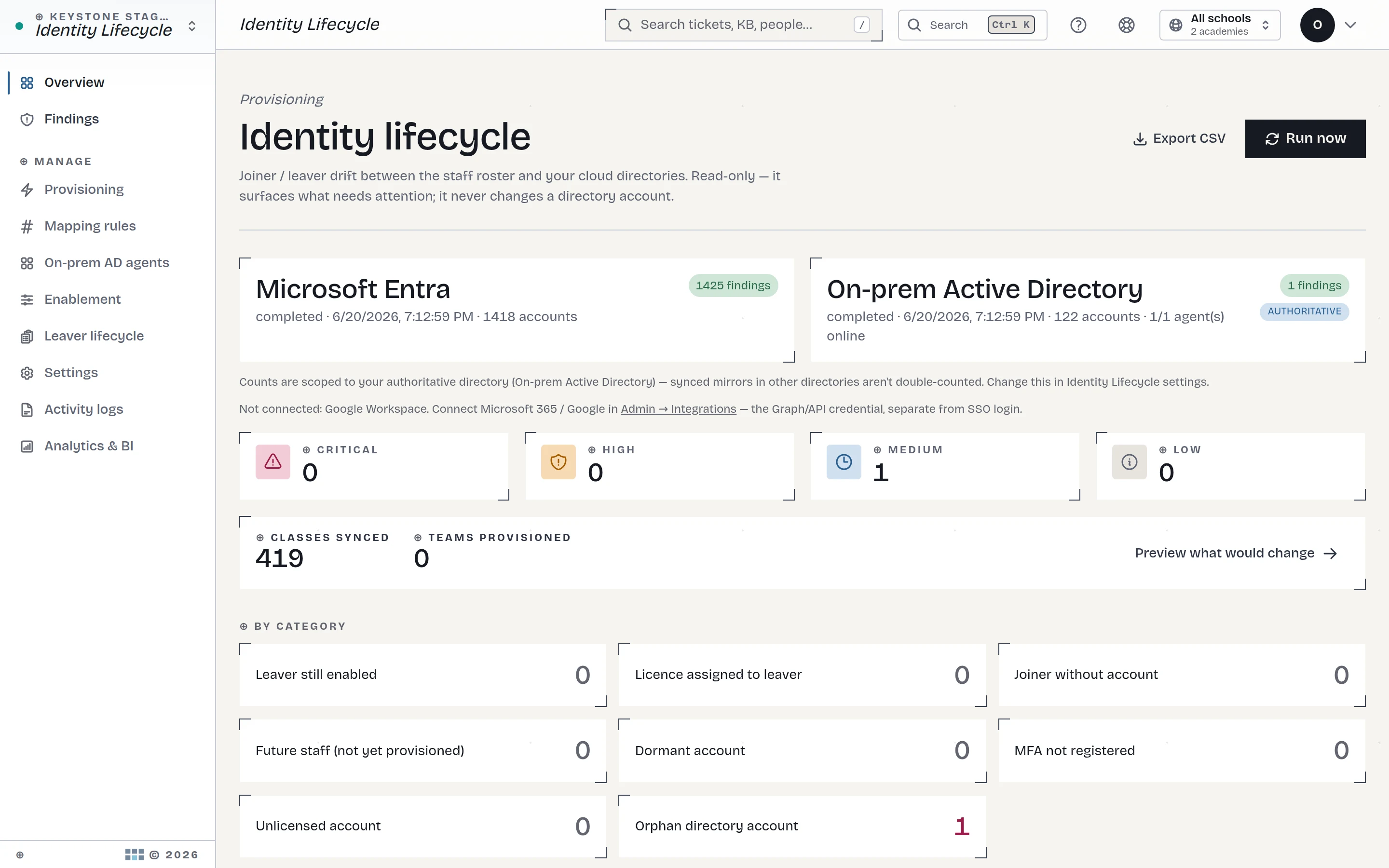The height and width of the screenshot is (868, 1389).
Task: Click the apps grid icon in footer
Action: (134, 855)
